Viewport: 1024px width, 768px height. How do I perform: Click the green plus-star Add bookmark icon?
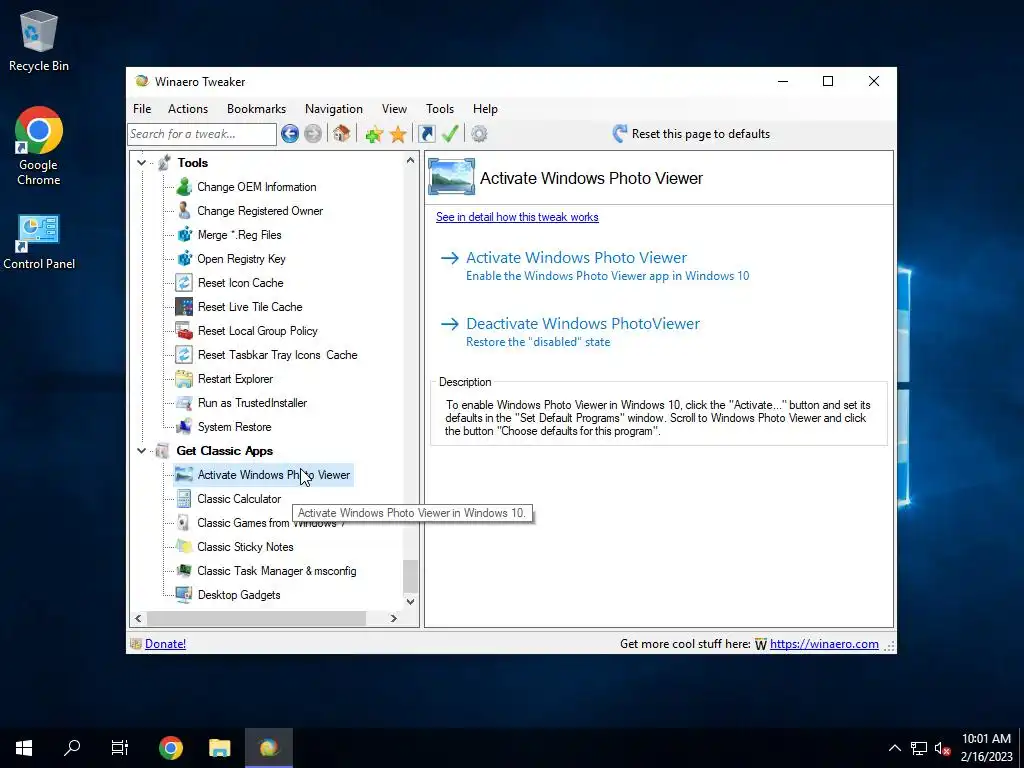point(374,135)
